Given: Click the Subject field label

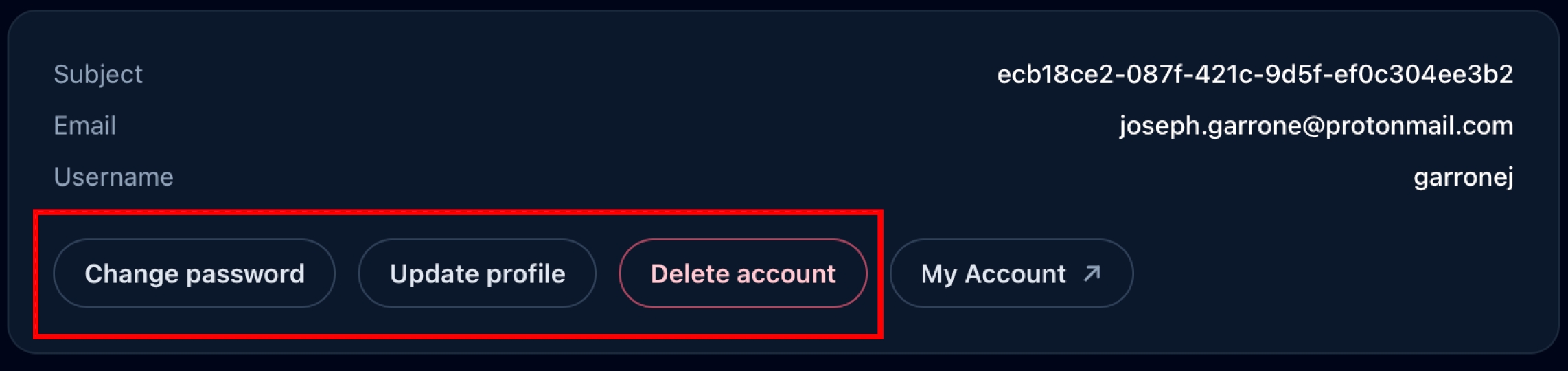Looking at the screenshot, I should pos(98,74).
